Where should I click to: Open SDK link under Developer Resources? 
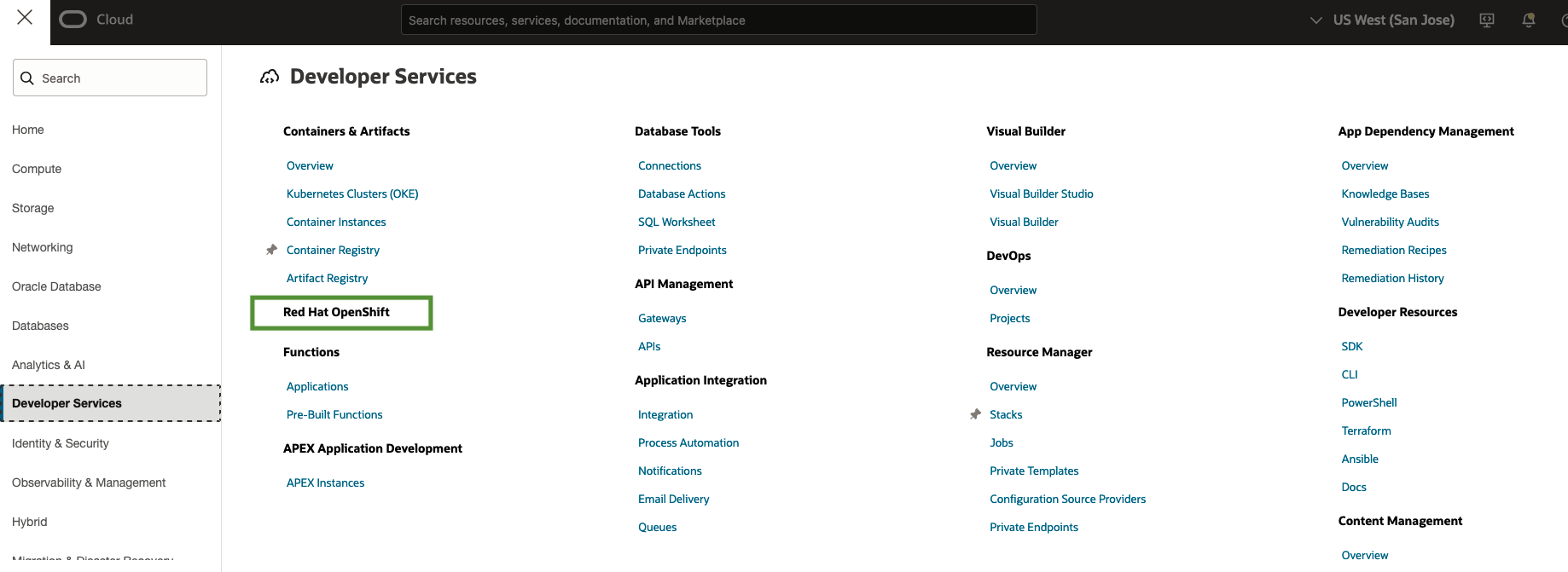point(1352,346)
